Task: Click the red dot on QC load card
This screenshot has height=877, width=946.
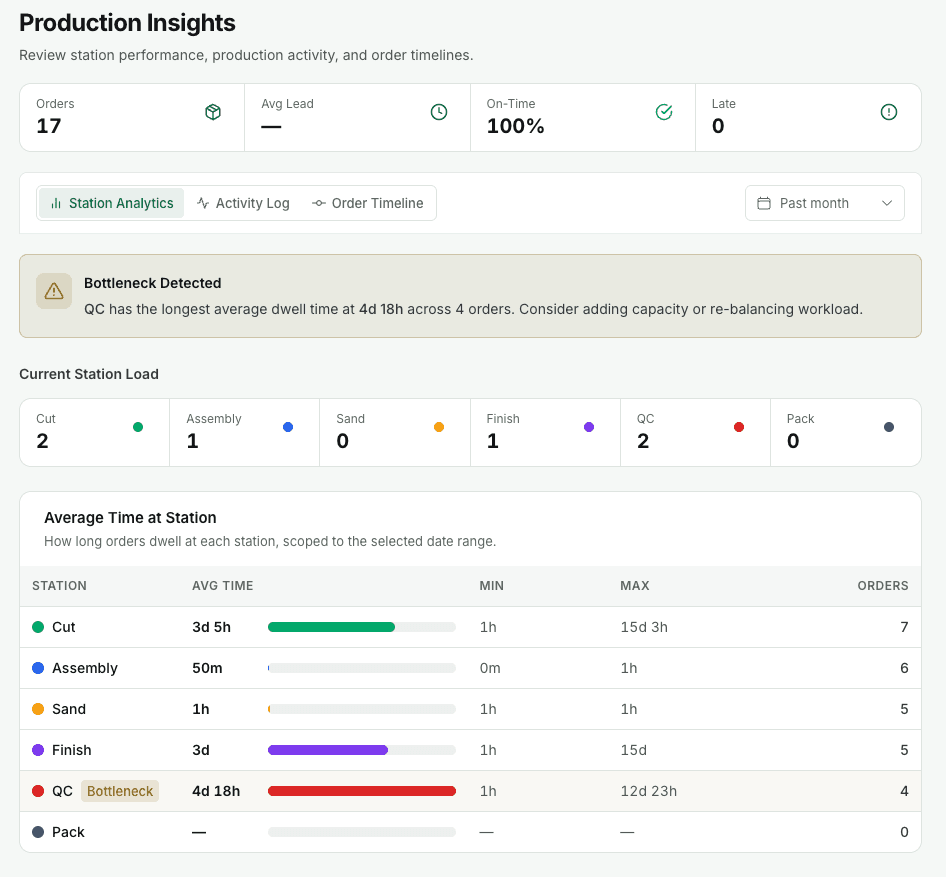Action: tap(738, 427)
